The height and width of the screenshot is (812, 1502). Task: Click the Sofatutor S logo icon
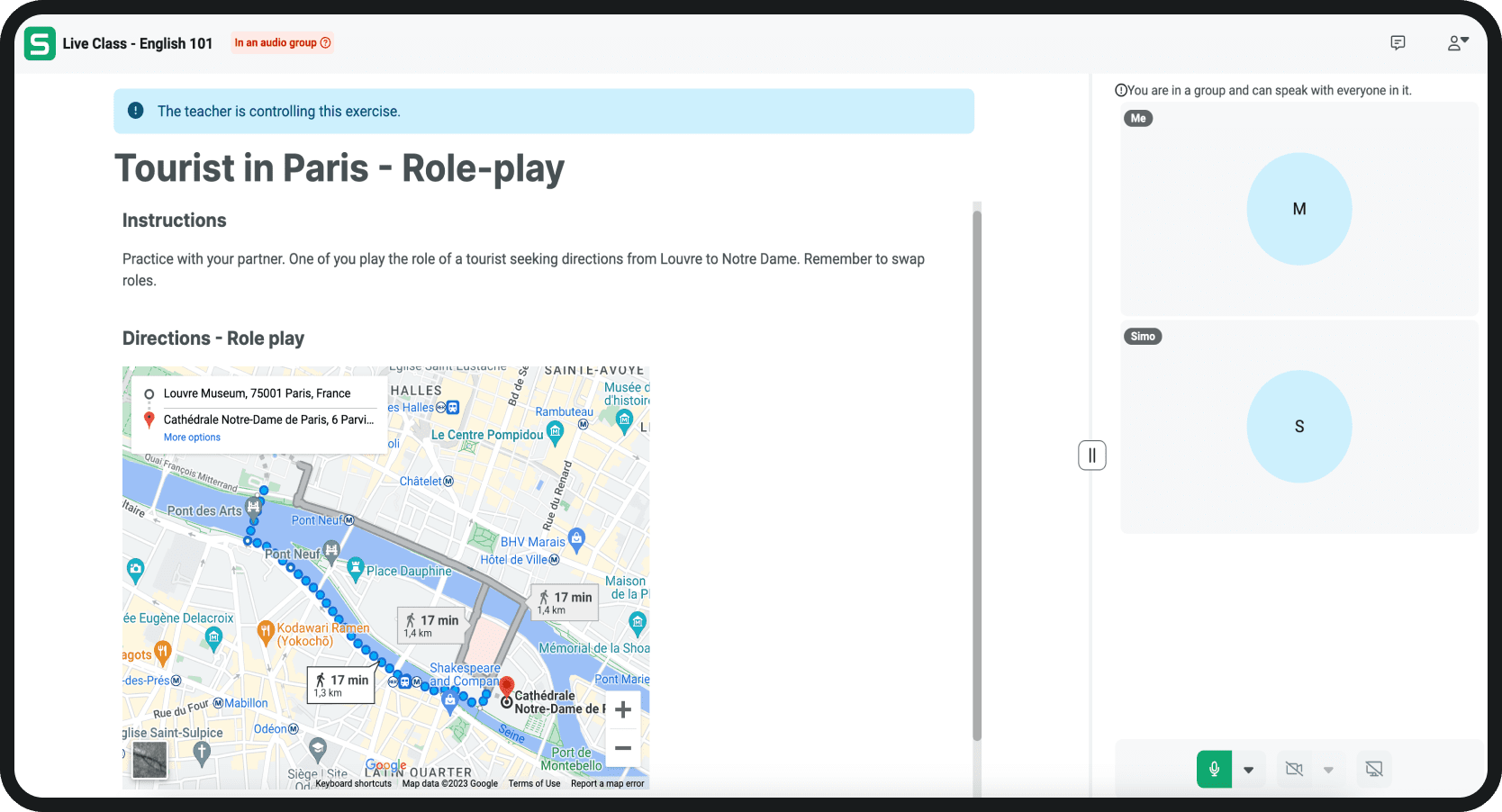coord(40,43)
